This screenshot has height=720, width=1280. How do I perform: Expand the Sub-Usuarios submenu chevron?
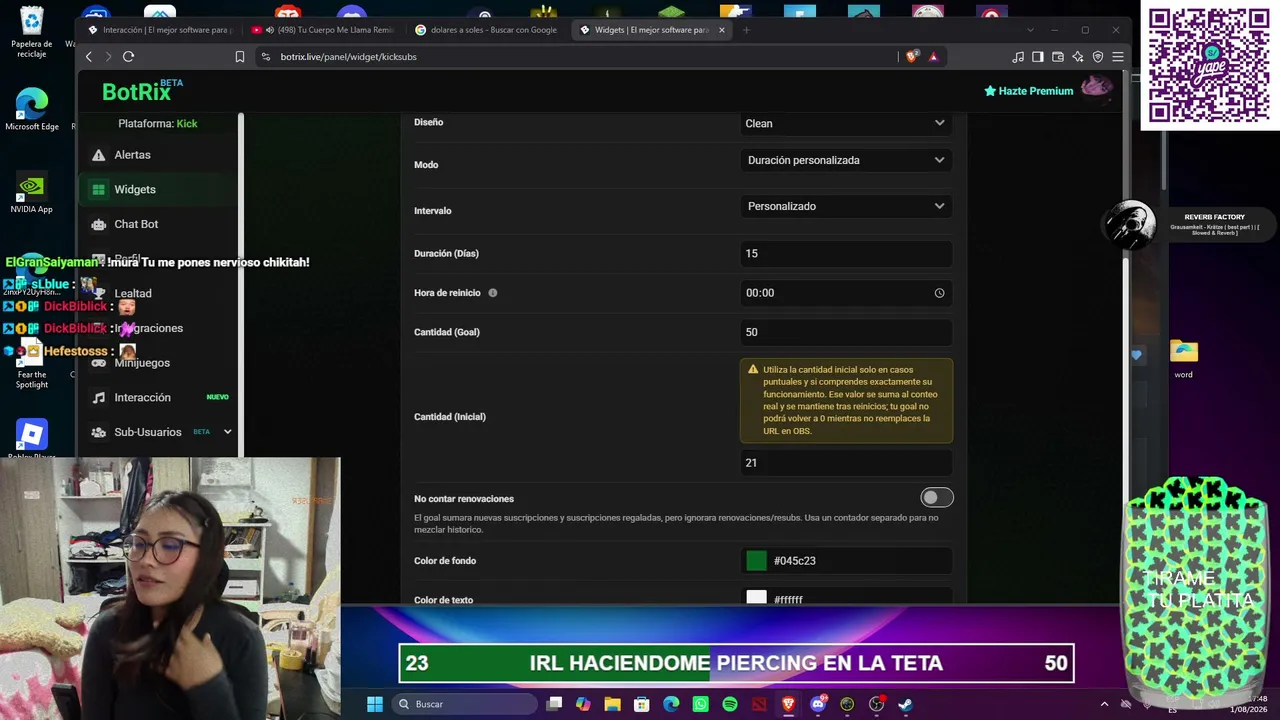(x=227, y=432)
